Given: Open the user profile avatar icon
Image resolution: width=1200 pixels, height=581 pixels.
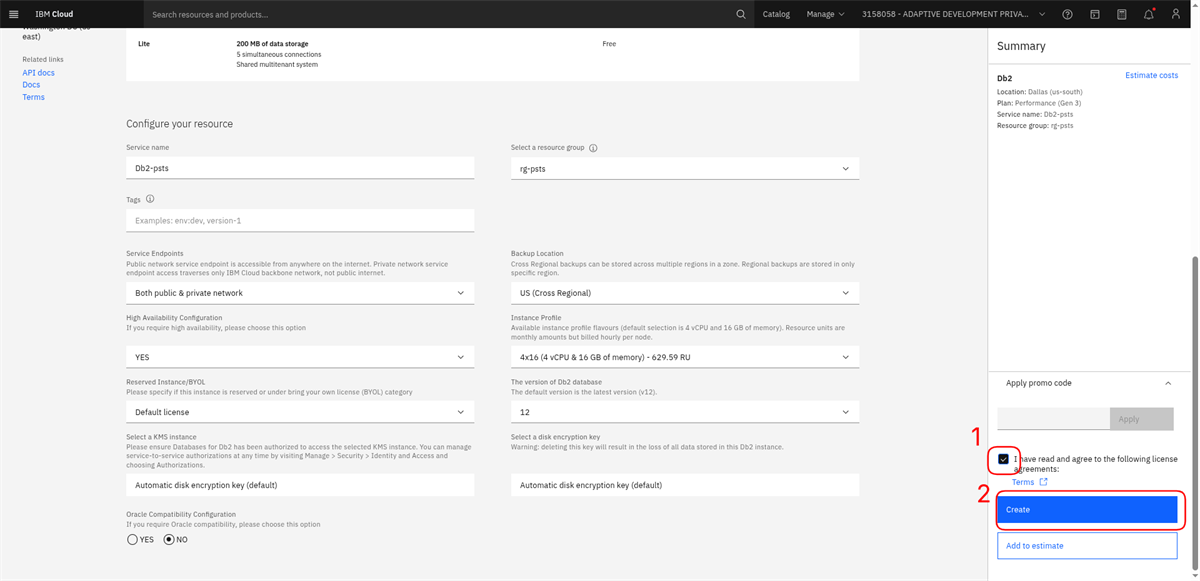Looking at the screenshot, I should pos(1176,14).
